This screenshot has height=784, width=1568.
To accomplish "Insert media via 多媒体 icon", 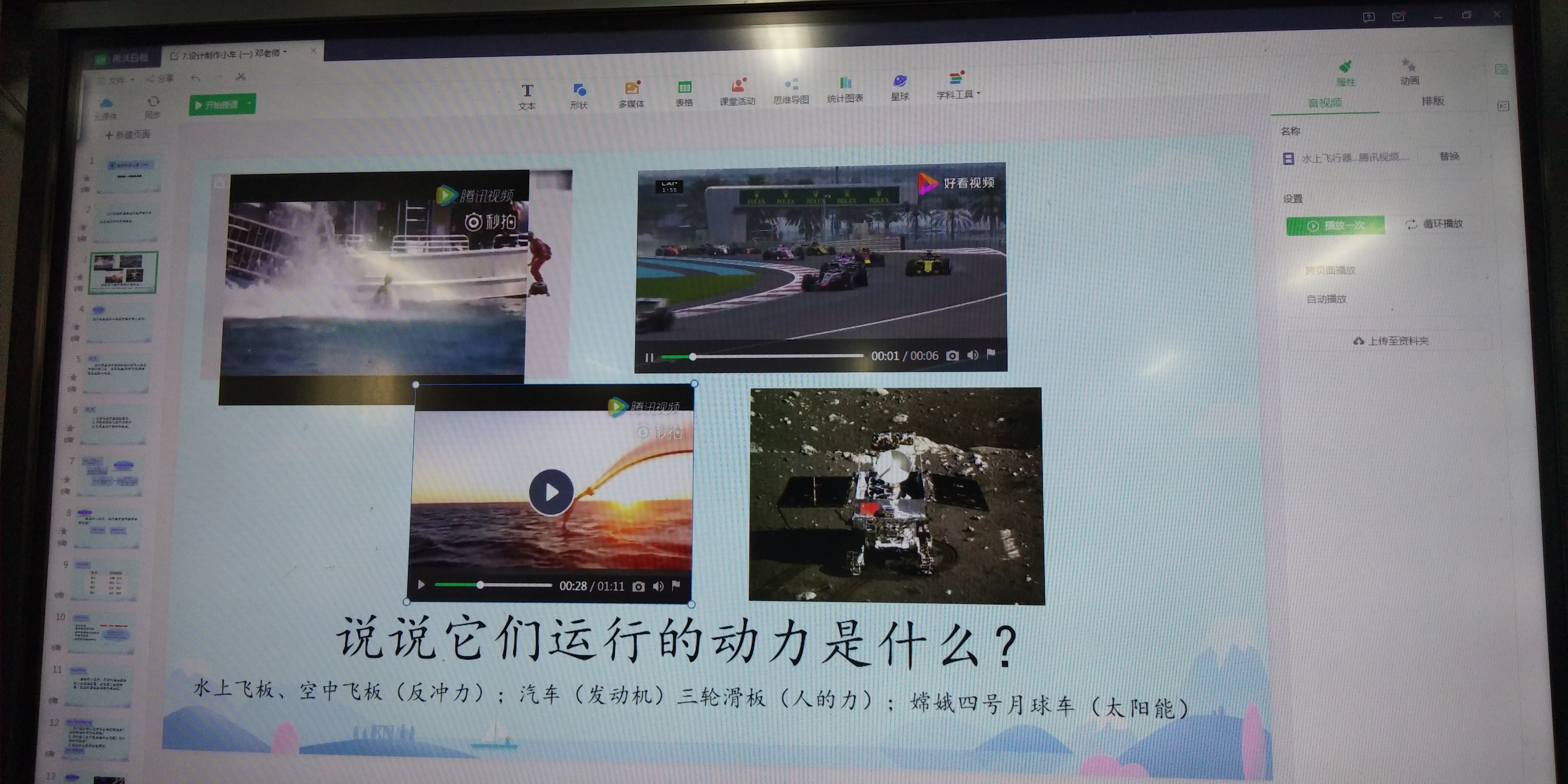I will pos(631,94).
